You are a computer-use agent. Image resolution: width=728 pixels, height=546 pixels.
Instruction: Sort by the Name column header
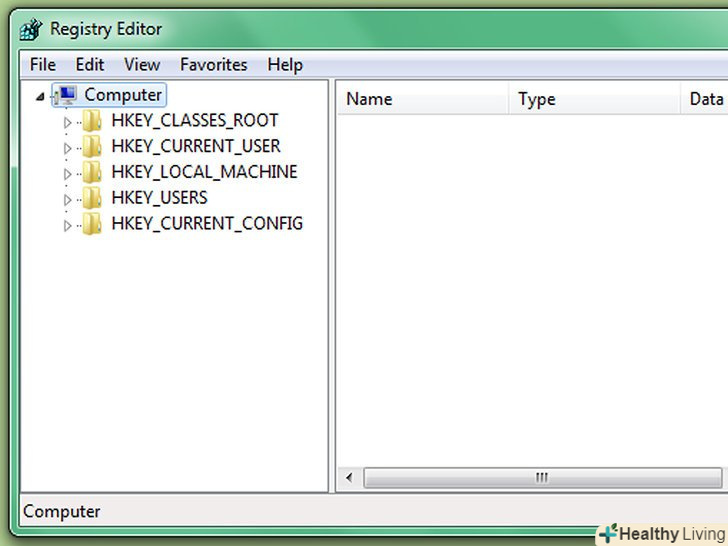[x=423, y=99]
